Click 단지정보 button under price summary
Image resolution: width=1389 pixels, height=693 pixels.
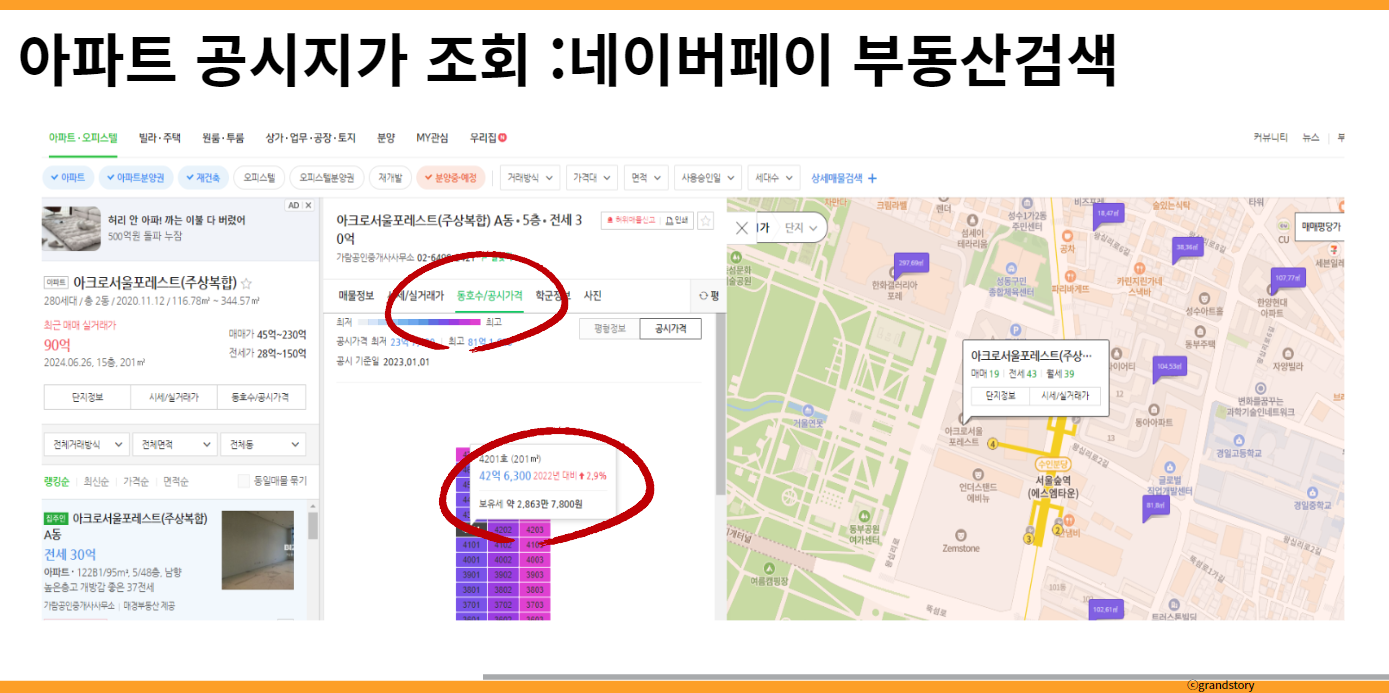[x=87, y=397]
